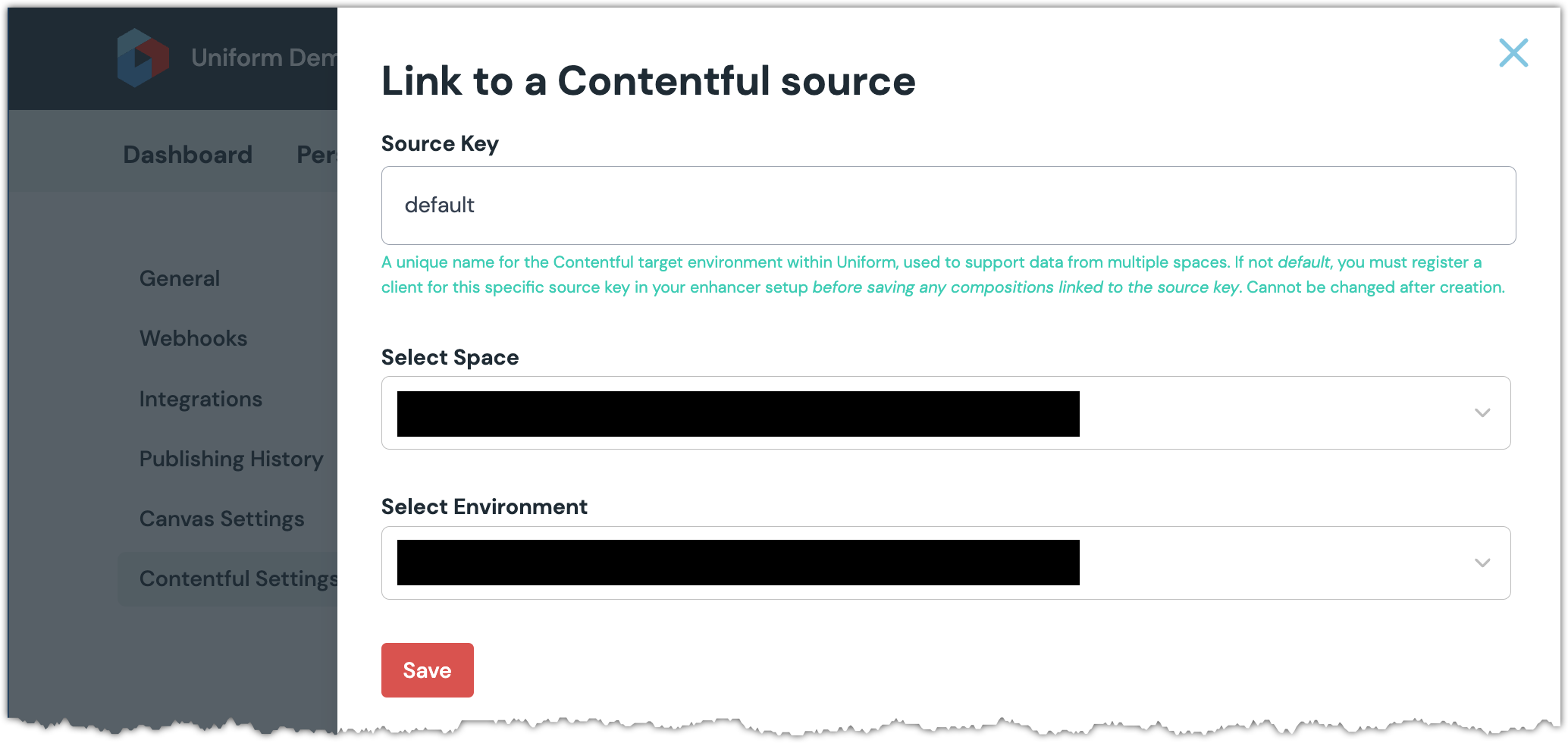Navigate to Integrations settings
This screenshot has height=743, width=1568.
click(201, 399)
